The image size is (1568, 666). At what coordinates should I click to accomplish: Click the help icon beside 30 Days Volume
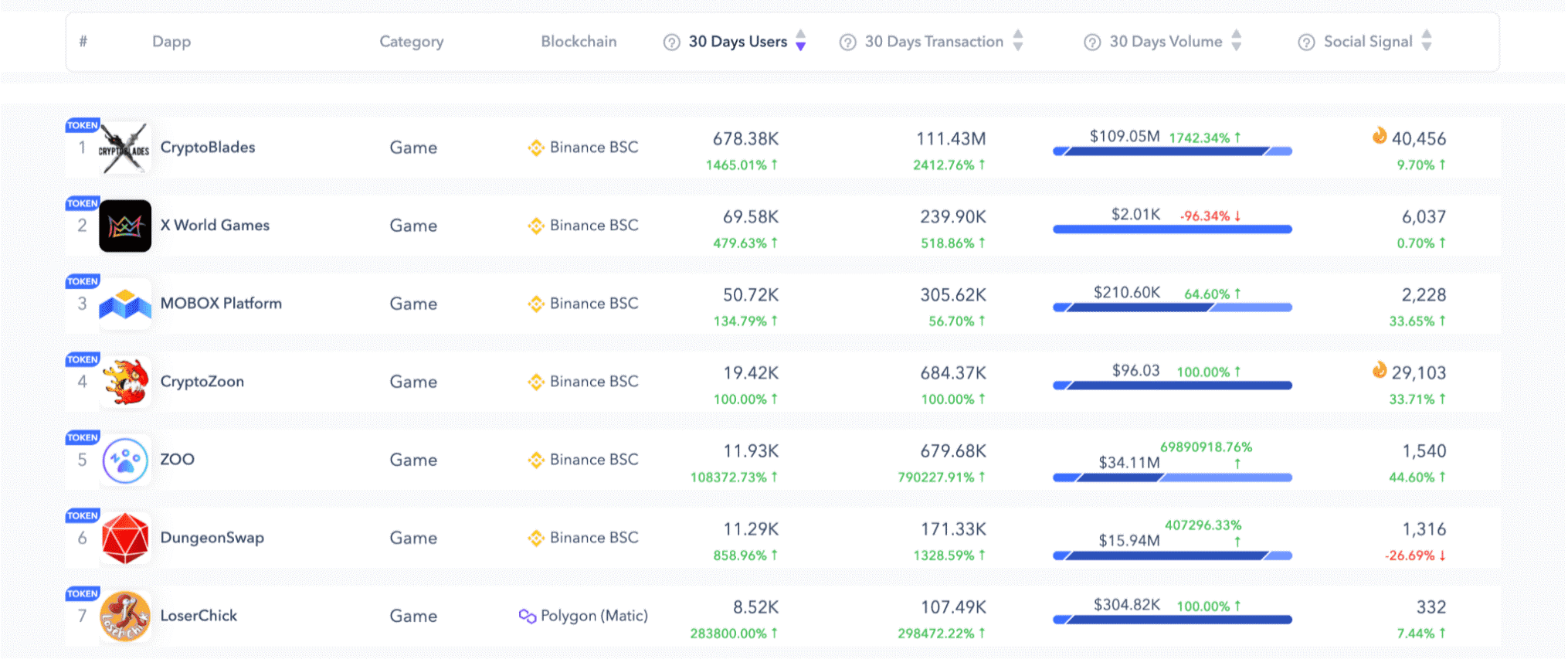point(1092,42)
